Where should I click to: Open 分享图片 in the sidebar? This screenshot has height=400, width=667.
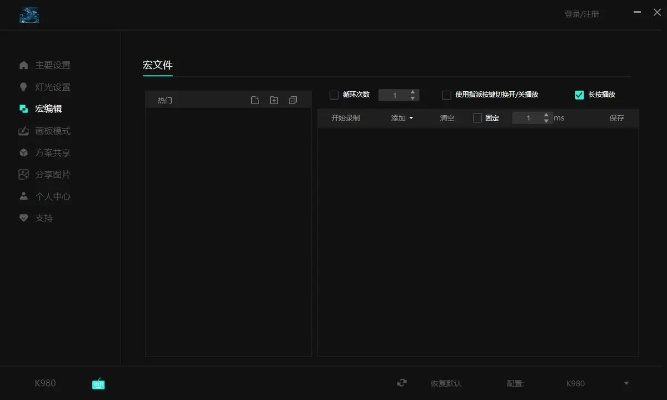[52, 175]
